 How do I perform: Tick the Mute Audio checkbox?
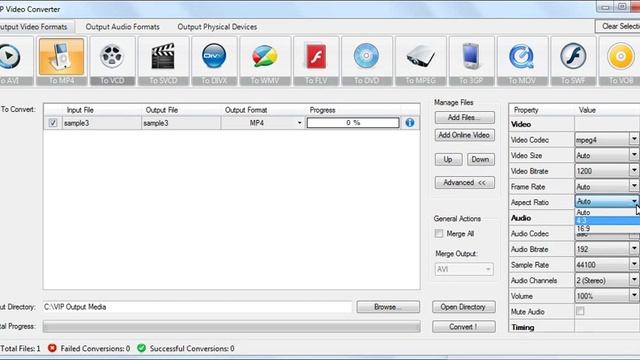tap(580, 311)
